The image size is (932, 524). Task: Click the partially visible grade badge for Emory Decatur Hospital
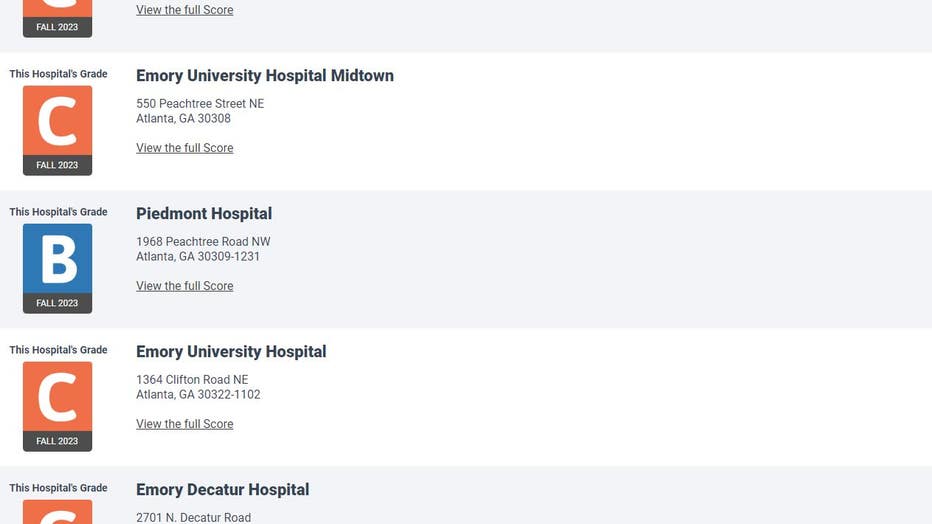(58, 512)
